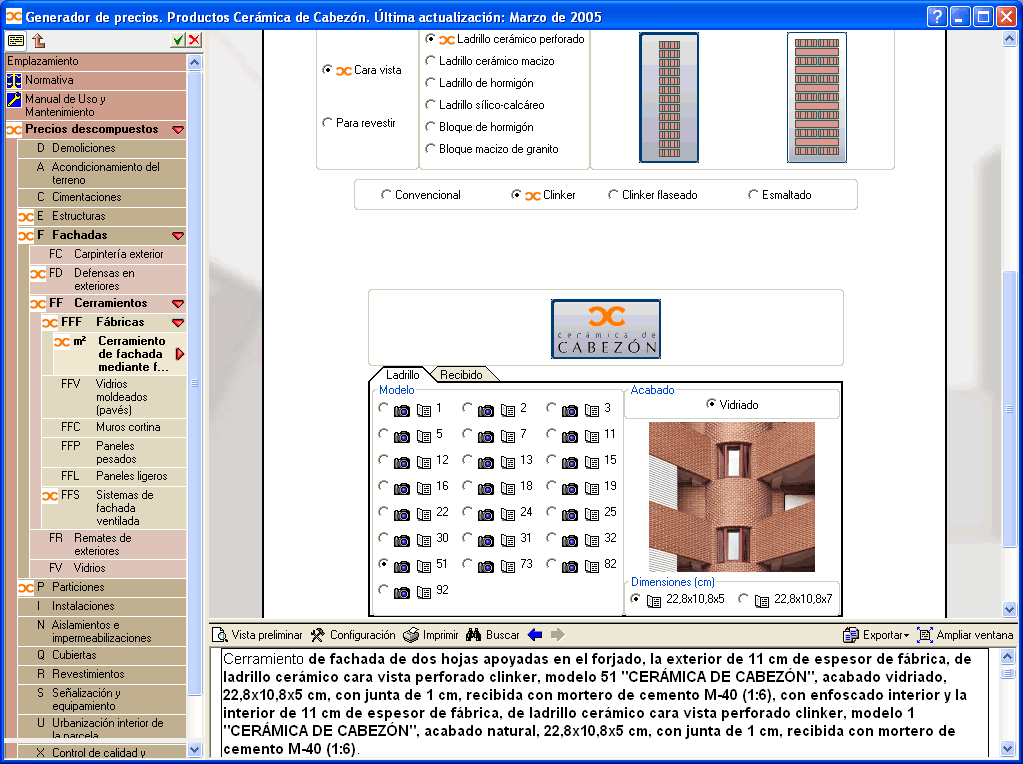The image size is (1023, 764).
Task: Click the red X cancel icon
Action: click(193, 40)
